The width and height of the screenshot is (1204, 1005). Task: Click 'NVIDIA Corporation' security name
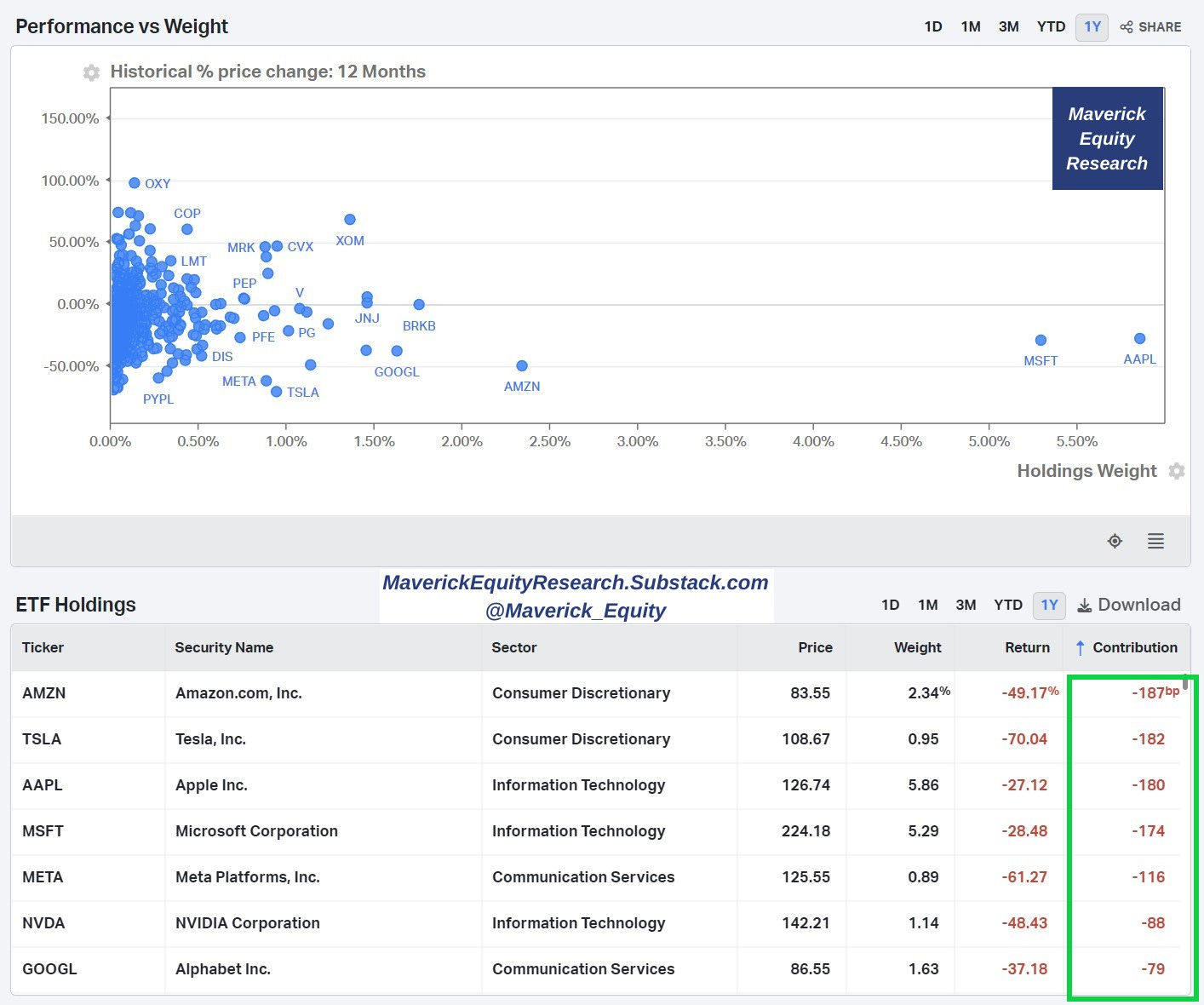(247, 923)
